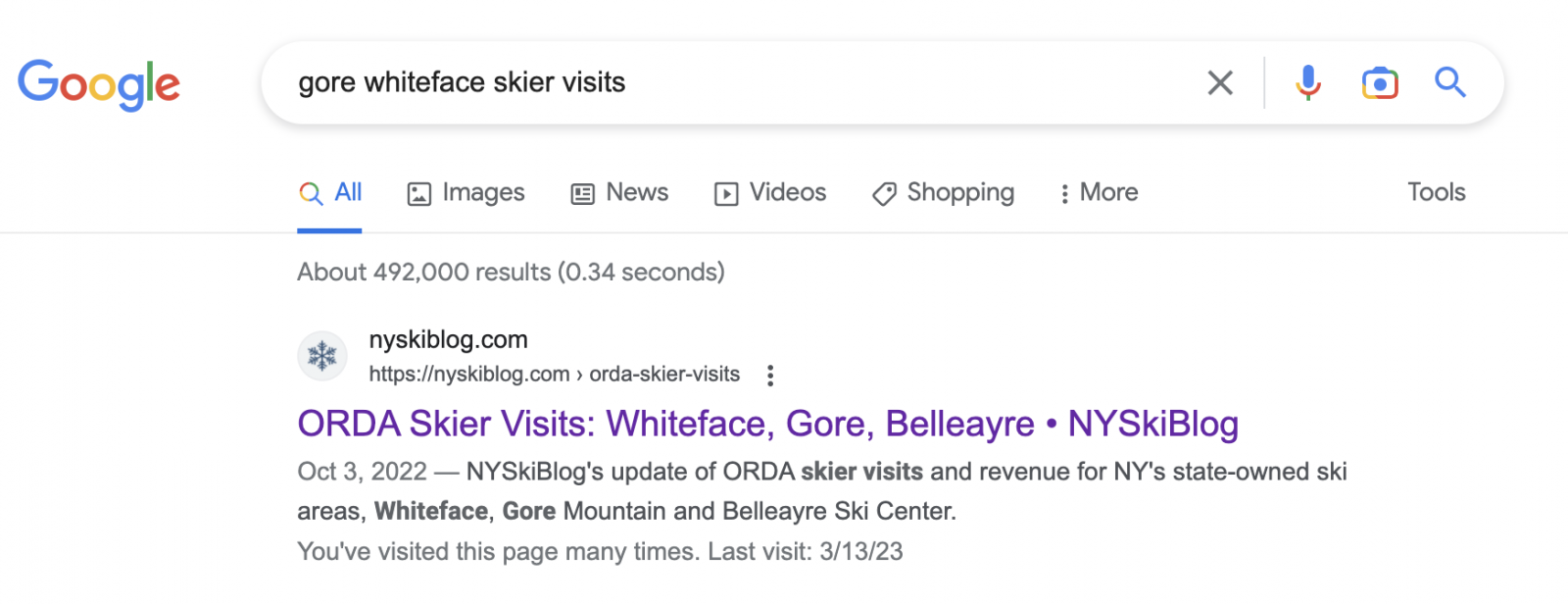The image size is (1568, 604).
Task: Open the three-dot menu beside the nyskiblog URL
Action: tap(770, 376)
